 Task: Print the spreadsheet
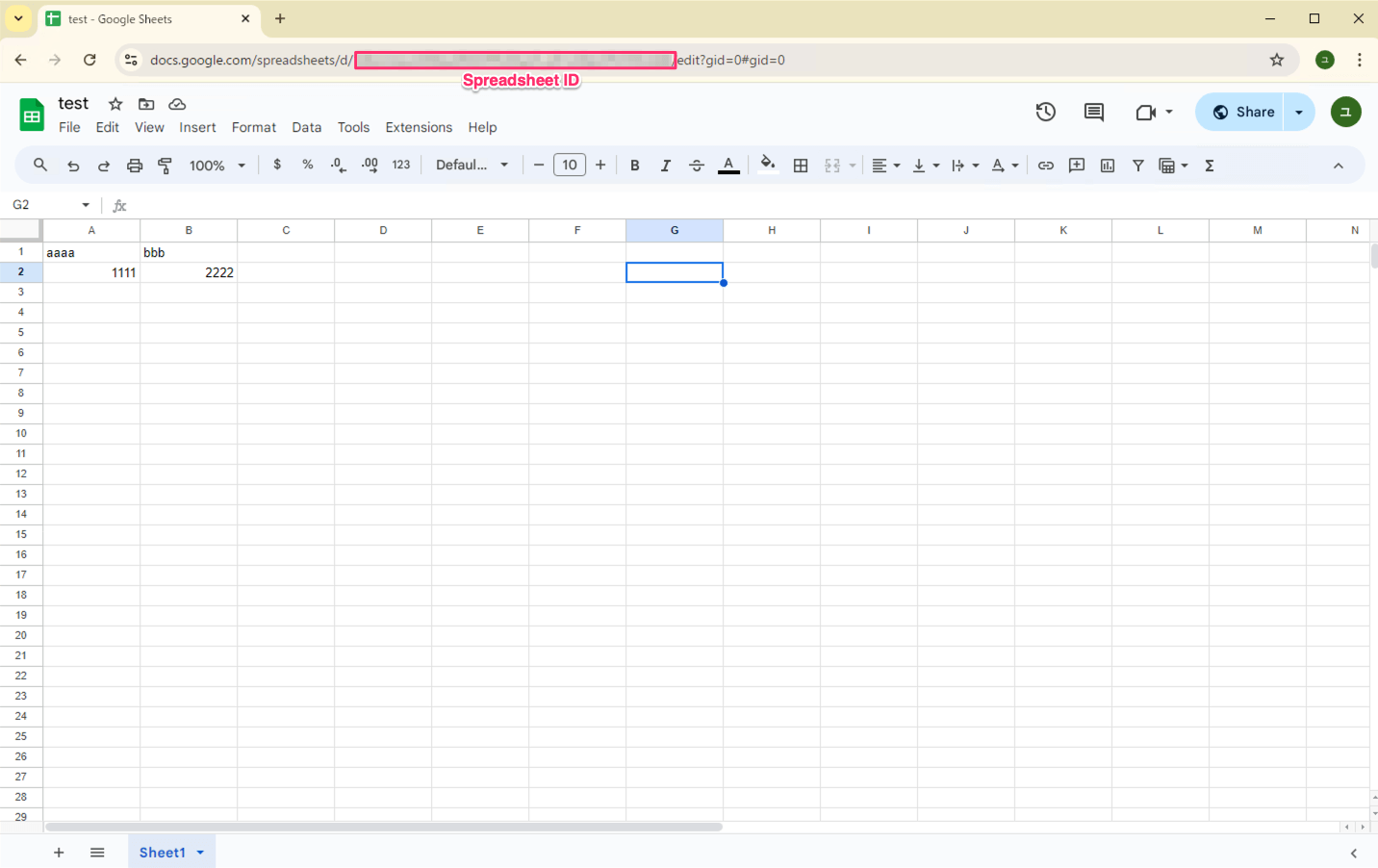[135, 166]
